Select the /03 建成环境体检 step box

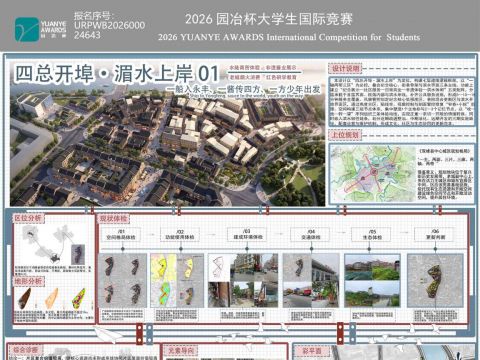coord(247,234)
